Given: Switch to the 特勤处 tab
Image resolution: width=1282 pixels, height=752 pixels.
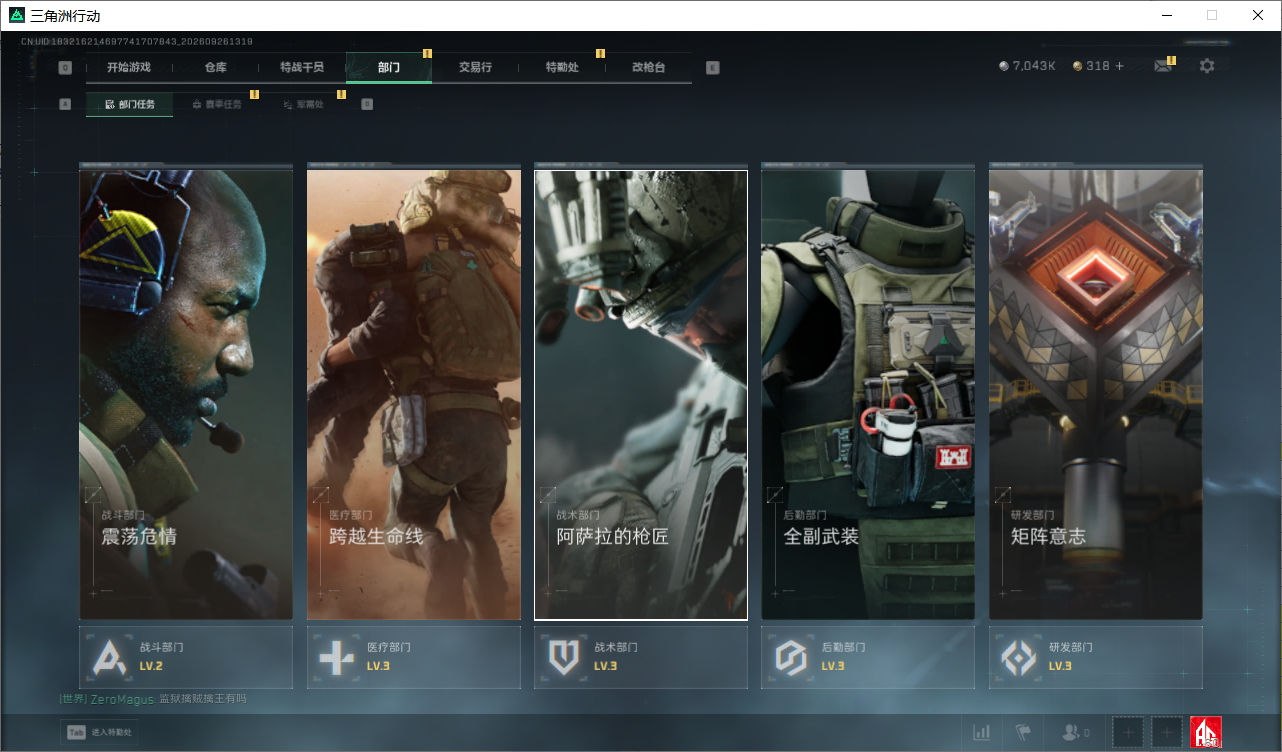Looking at the screenshot, I should [x=562, y=67].
